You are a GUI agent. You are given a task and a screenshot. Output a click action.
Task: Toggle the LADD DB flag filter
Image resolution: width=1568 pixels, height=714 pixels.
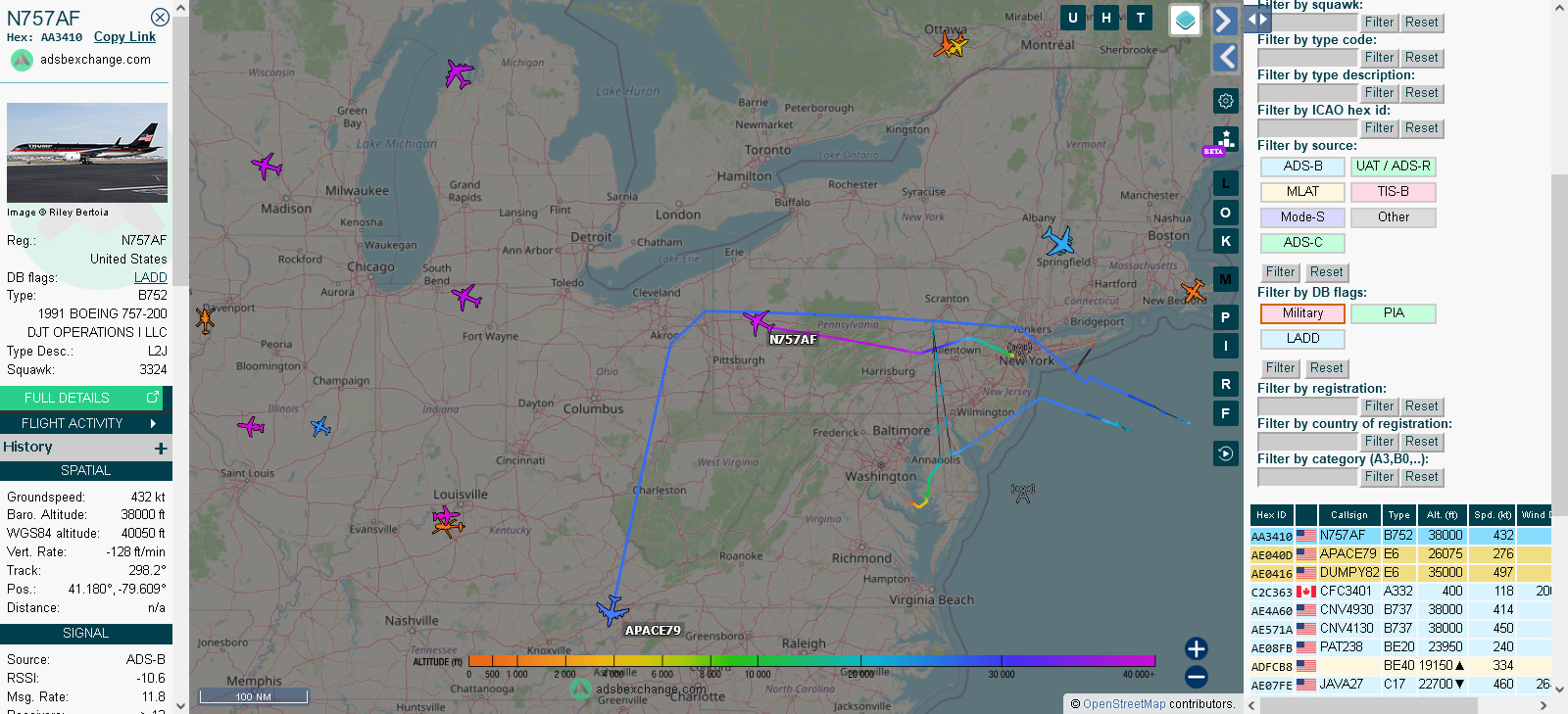(x=1302, y=339)
